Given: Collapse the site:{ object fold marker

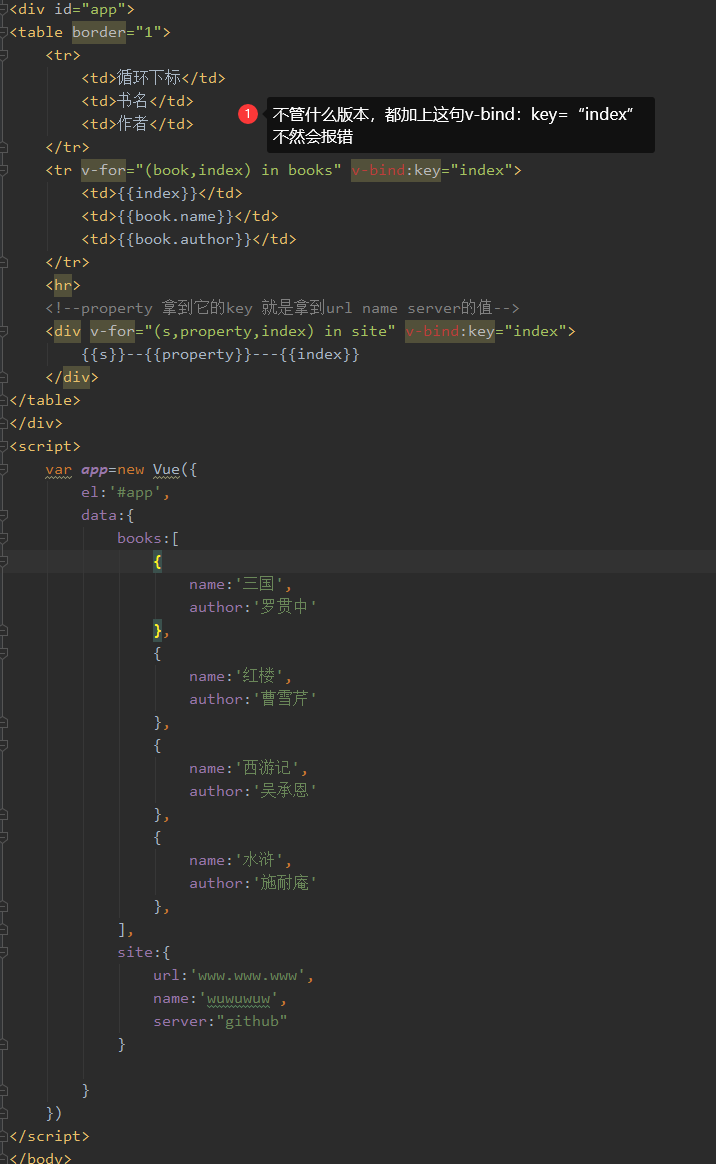Looking at the screenshot, I should point(4,952).
